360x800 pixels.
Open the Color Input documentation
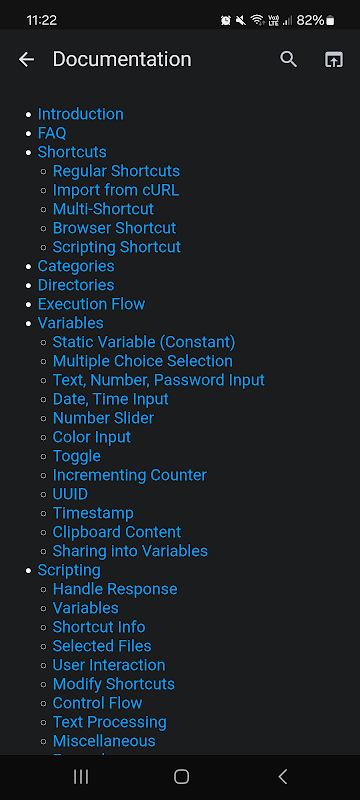pyautogui.click(x=92, y=437)
